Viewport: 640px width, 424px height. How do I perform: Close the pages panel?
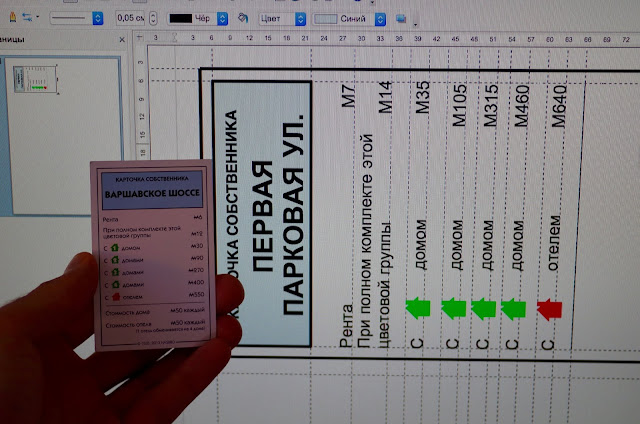click(x=122, y=40)
